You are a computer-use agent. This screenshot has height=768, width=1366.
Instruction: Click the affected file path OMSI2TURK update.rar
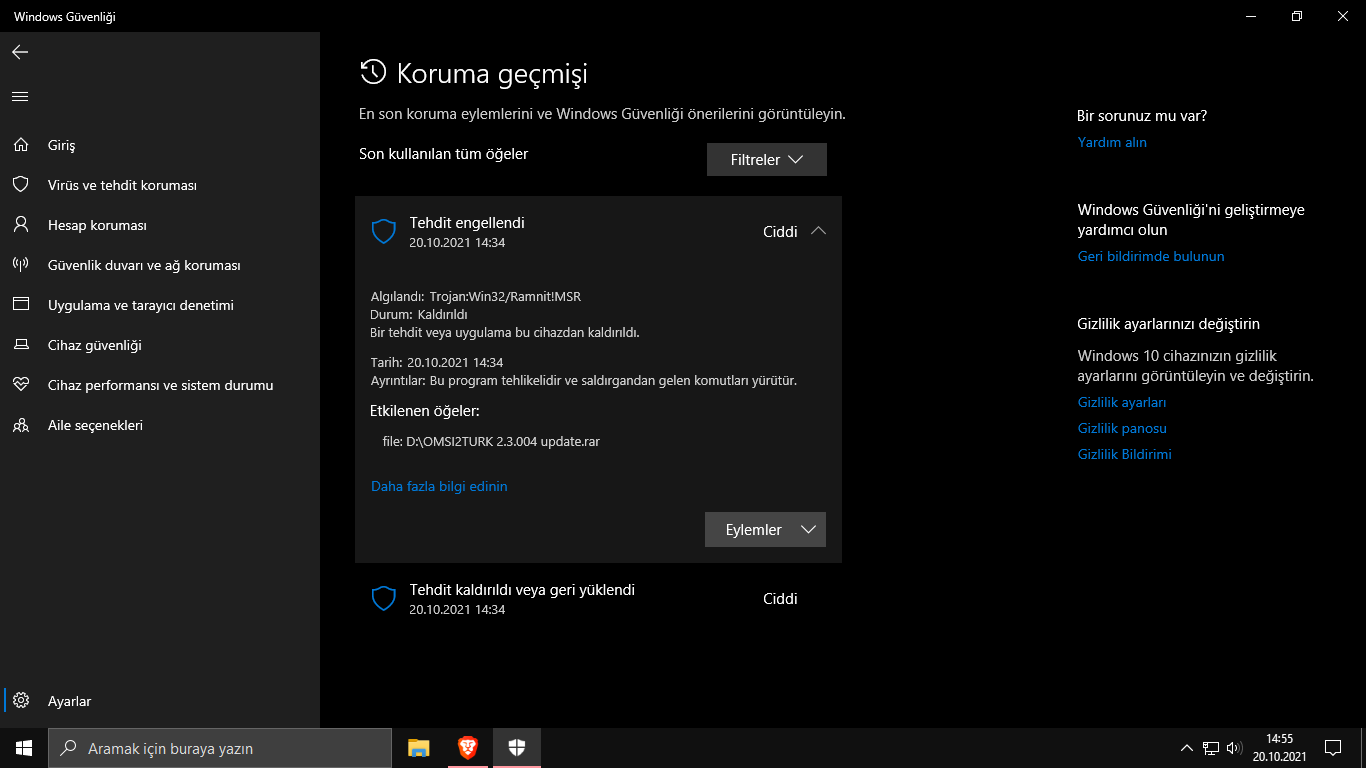pos(491,440)
